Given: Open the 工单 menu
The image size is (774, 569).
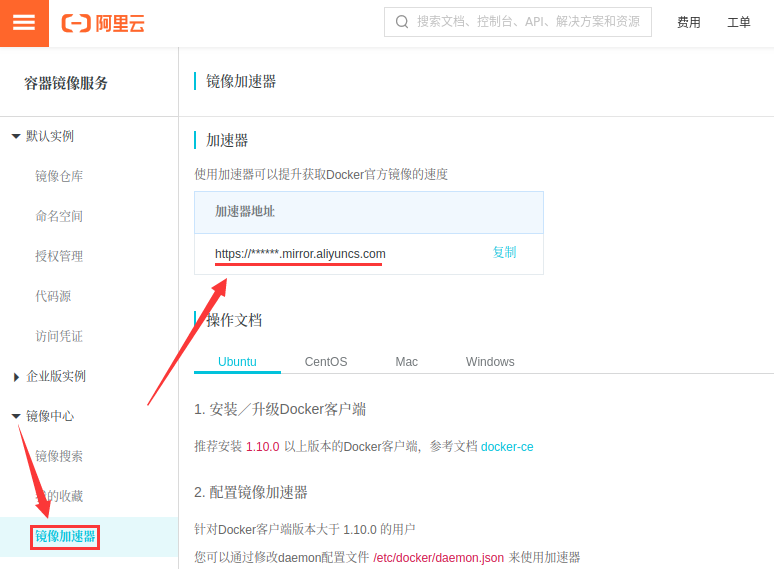Looking at the screenshot, I should 738,22.
